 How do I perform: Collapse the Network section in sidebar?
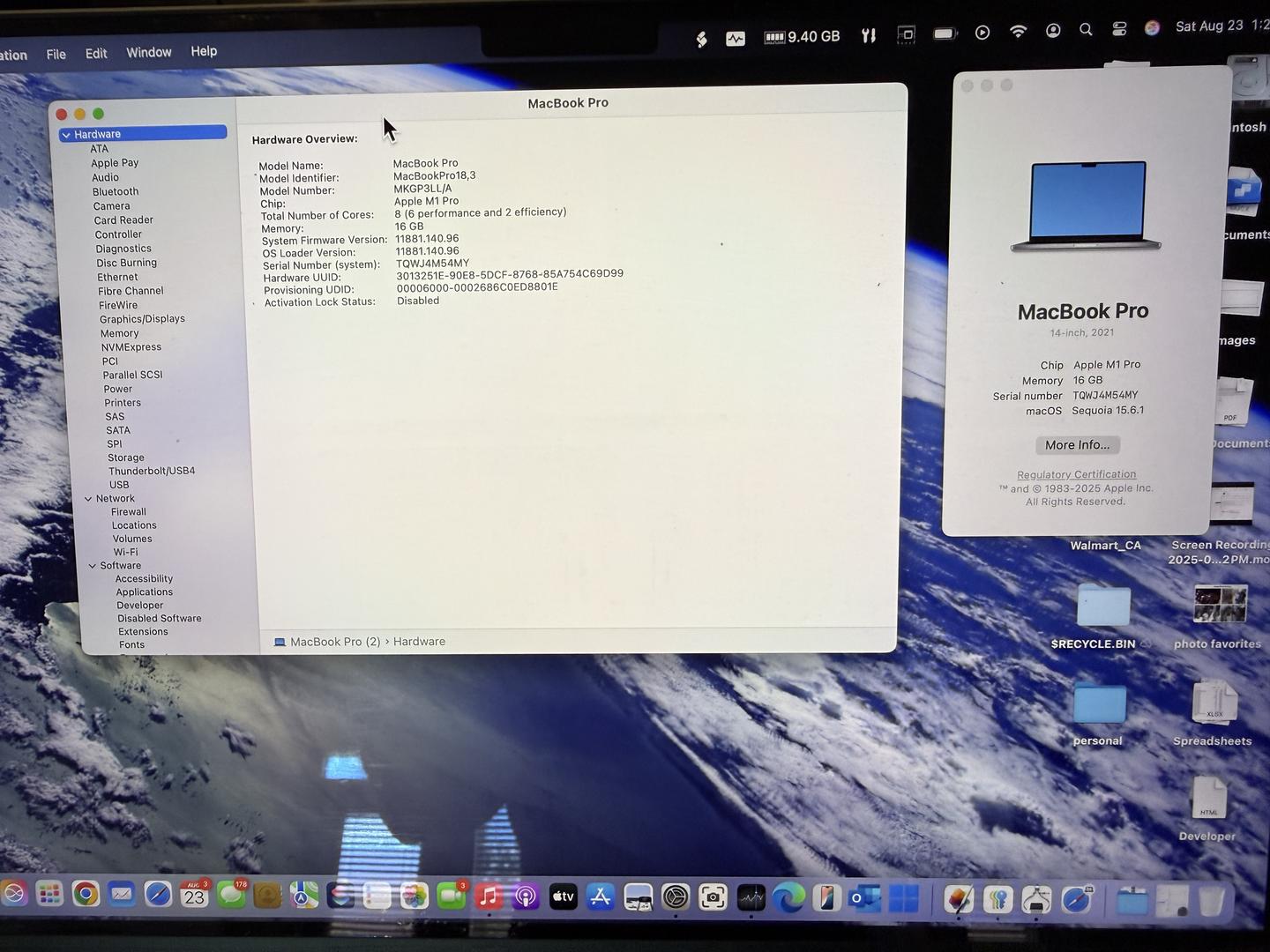coord(88,499)
